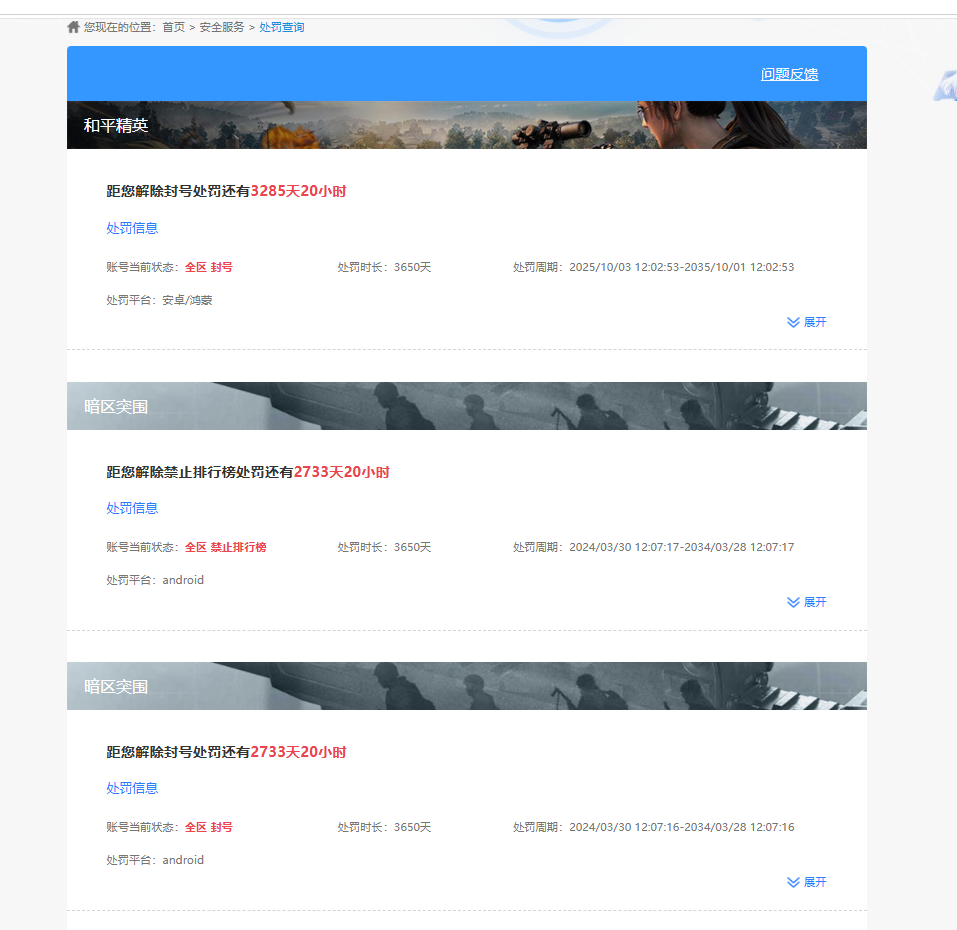
Task: Click period text ending 2034/03/28 12:07:16
Action: 682,827
